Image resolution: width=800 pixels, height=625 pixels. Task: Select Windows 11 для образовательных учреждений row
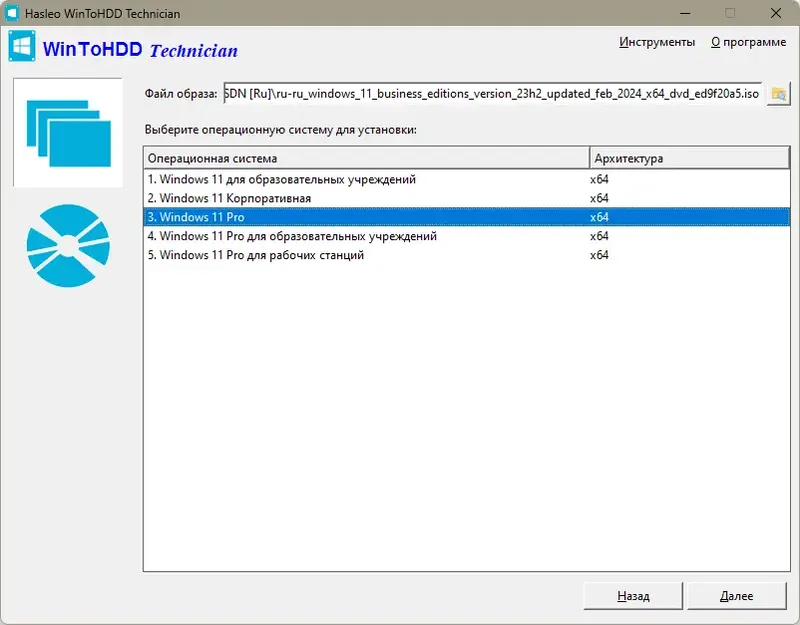(x=466, y=179)
